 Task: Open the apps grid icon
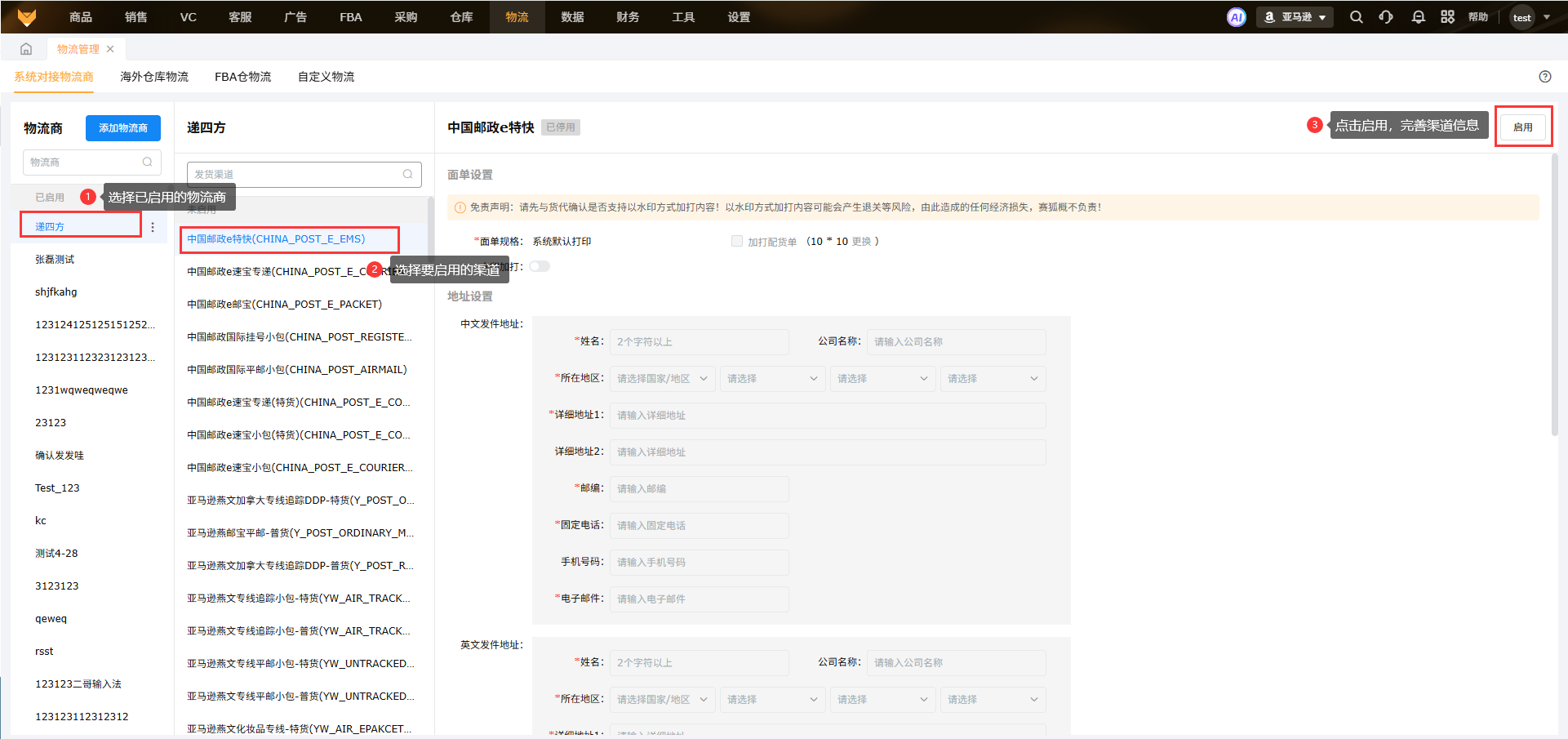coord(1447,17)
